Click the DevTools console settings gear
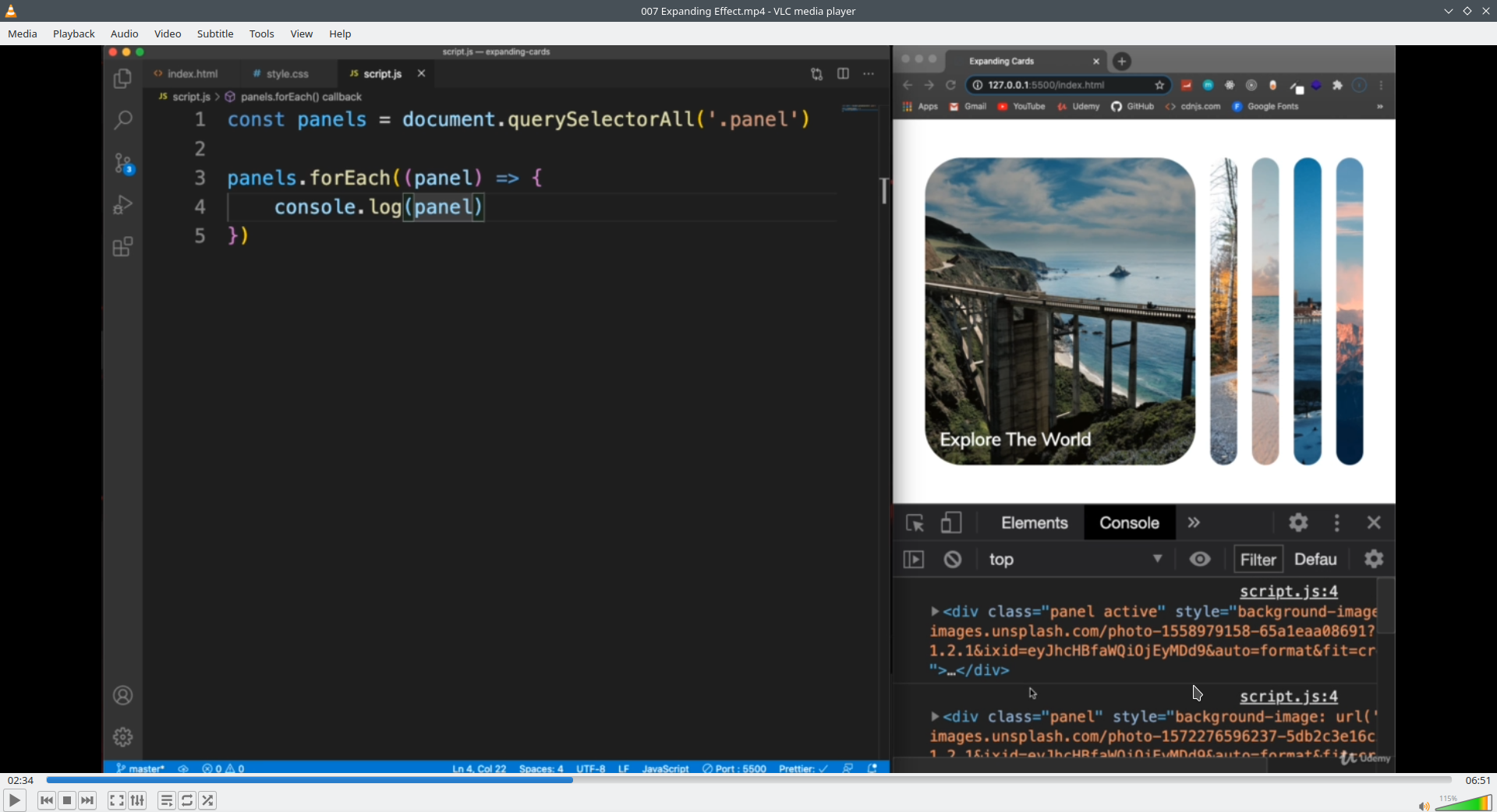The height and width of the screenshot is (812, 1497). (1374, 559)
